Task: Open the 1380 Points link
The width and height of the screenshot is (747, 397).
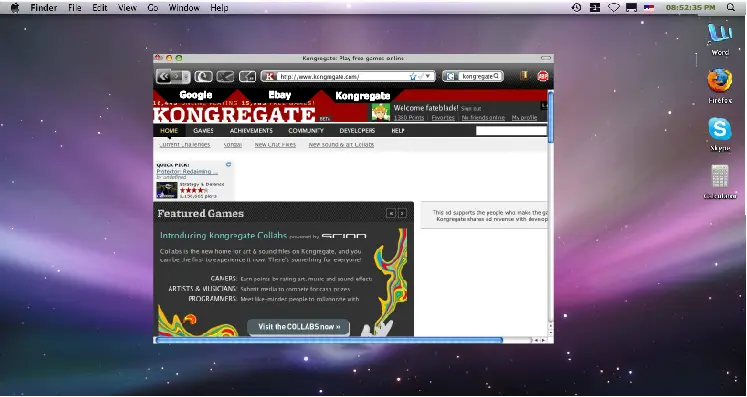Action: pyautogui.click(x=409, y=118)
